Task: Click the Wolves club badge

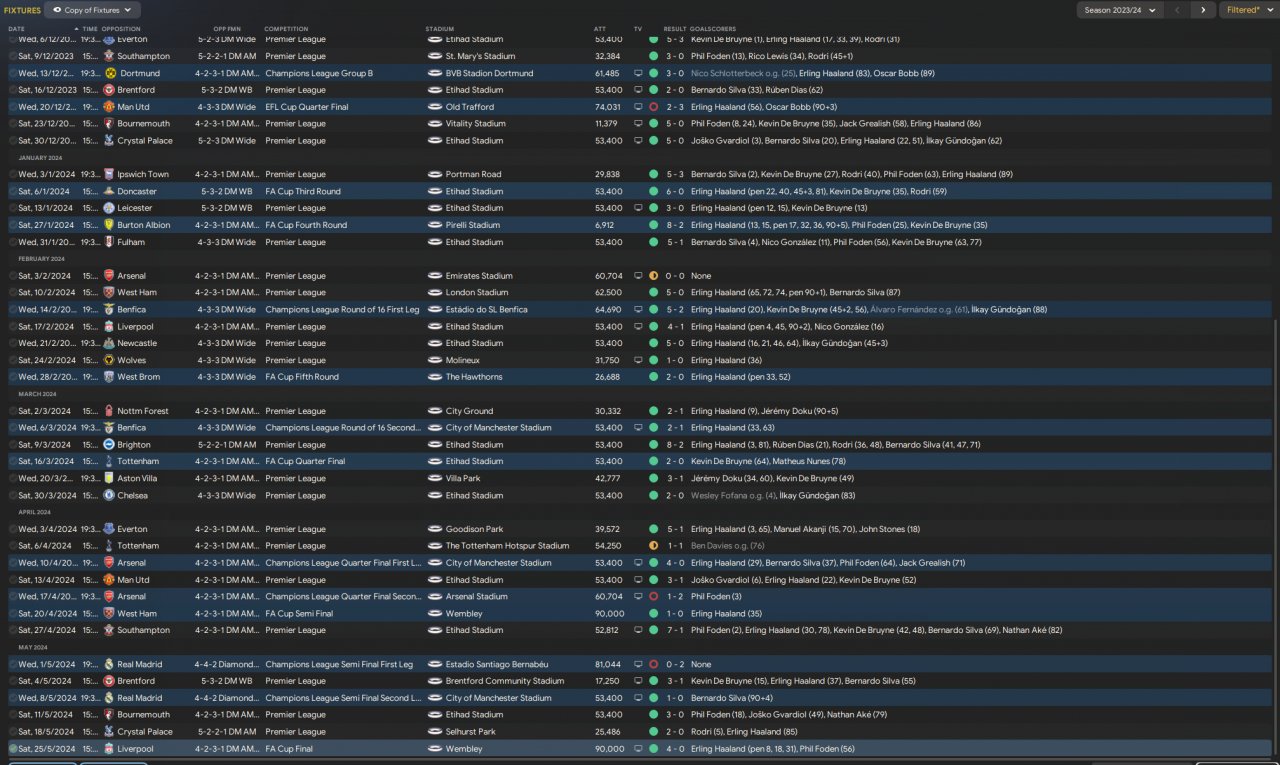Action: [109, 360]
